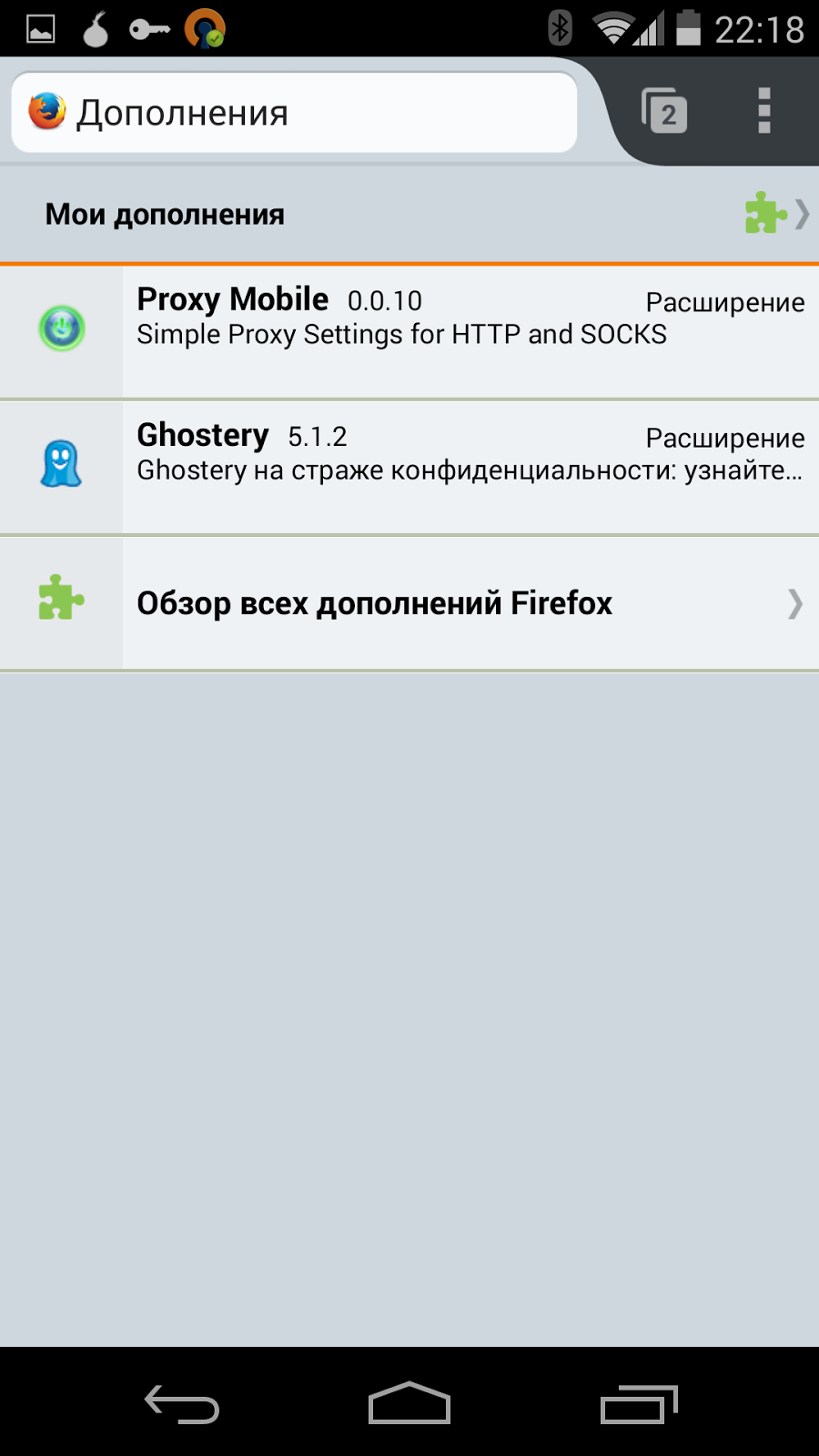Tap the Proxy Mobile green power icon

click(62, 329)
